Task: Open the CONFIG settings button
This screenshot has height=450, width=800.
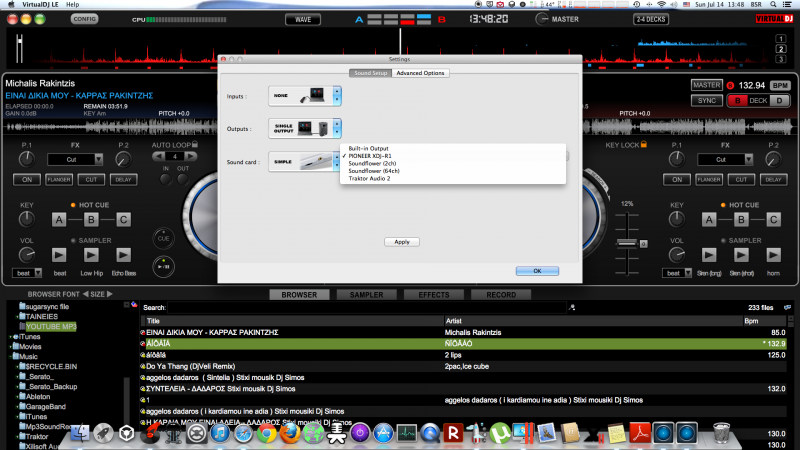Action: click(x=84, y=19)
